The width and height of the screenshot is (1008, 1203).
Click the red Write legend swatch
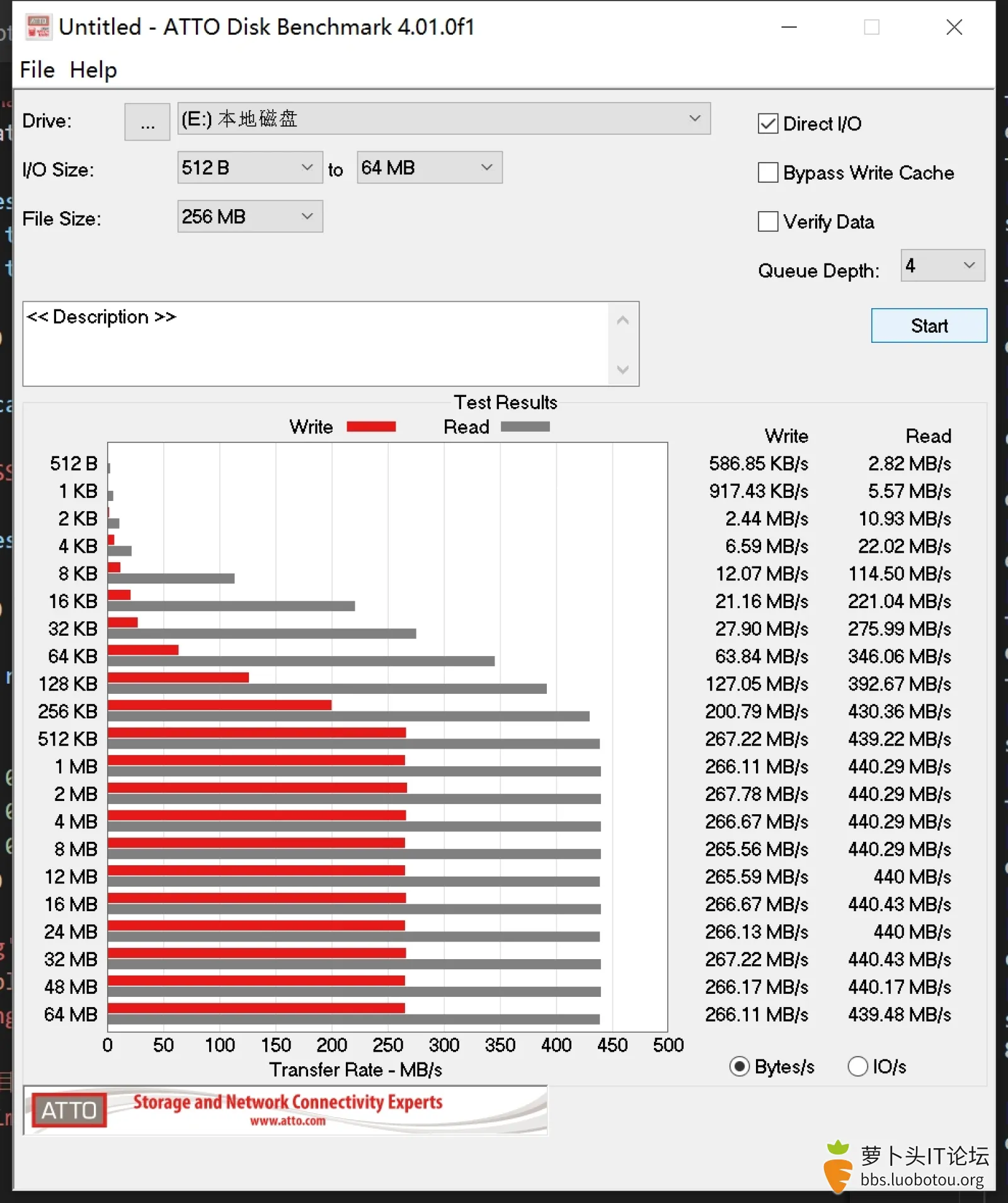pyautogui.click(x=371, y=427)
